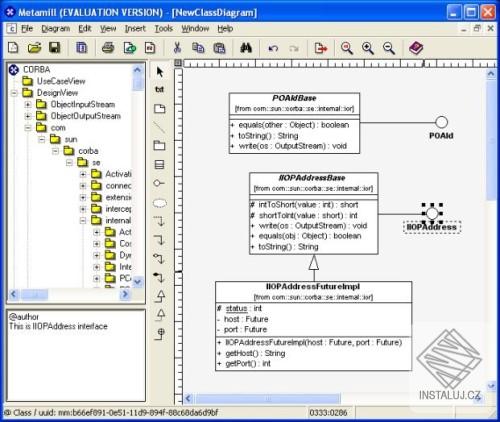Open help via the red book icon

(416, 48)
